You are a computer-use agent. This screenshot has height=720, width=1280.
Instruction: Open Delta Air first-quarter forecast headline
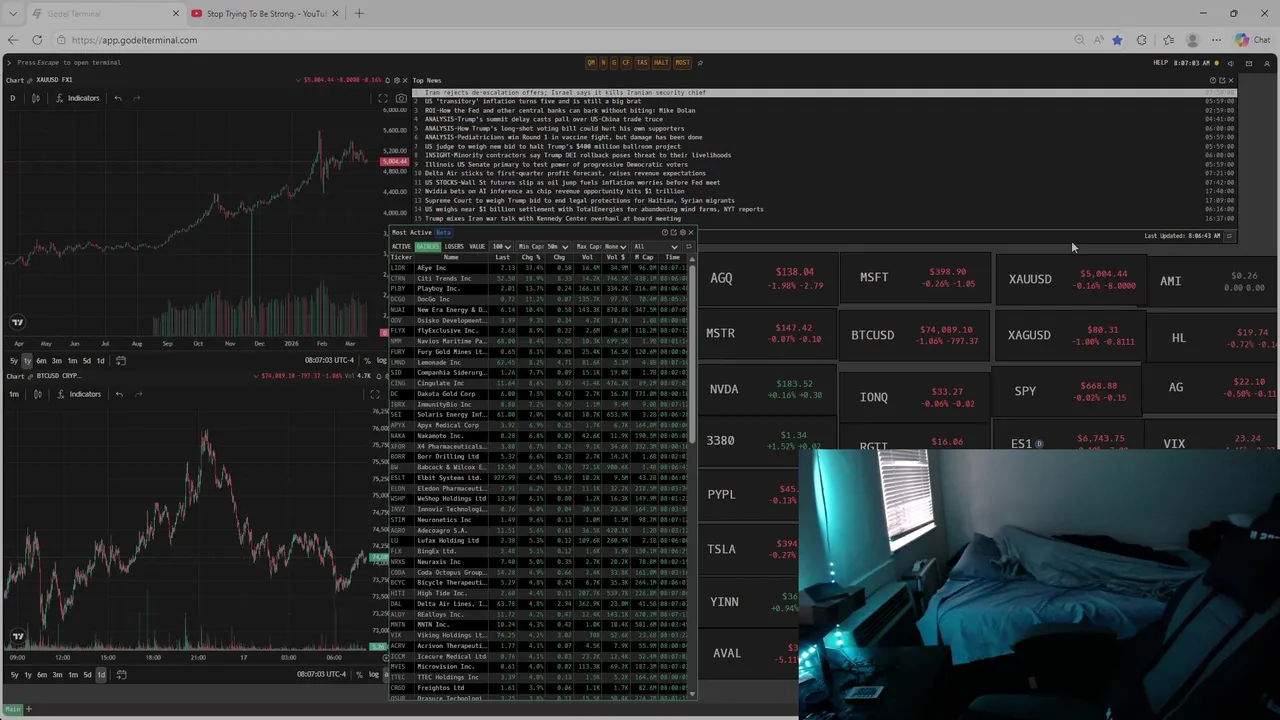pyautogui.click(x=565, y=173)
